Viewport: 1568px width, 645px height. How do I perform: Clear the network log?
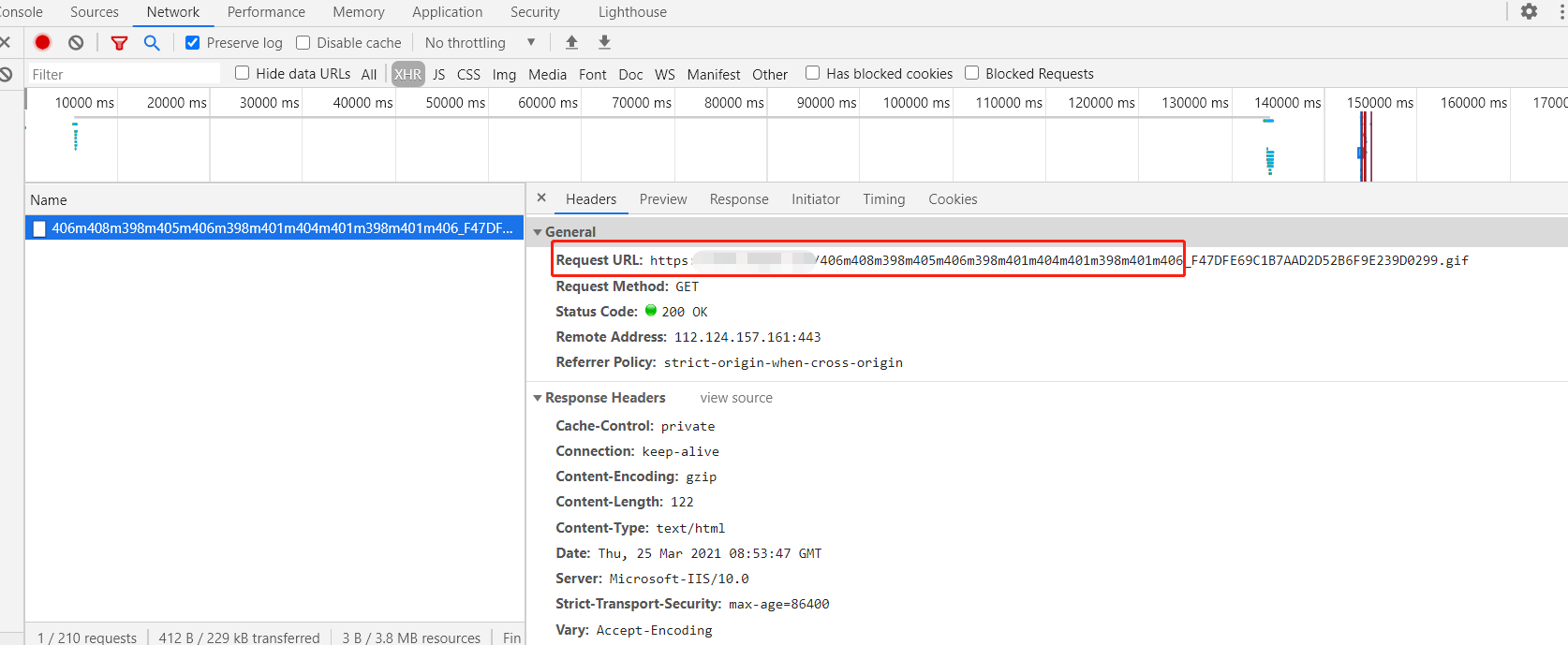tap(76, 42)
